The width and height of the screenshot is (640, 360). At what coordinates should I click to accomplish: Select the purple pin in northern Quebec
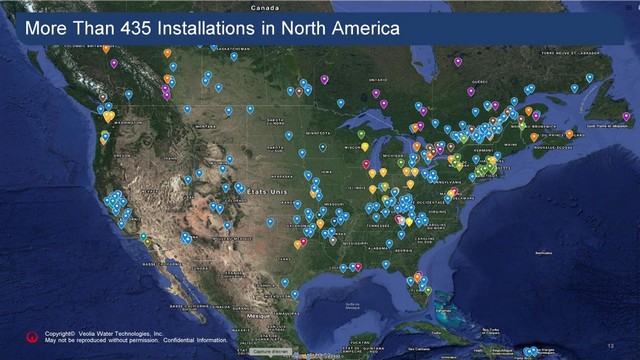tap(458, 62)
